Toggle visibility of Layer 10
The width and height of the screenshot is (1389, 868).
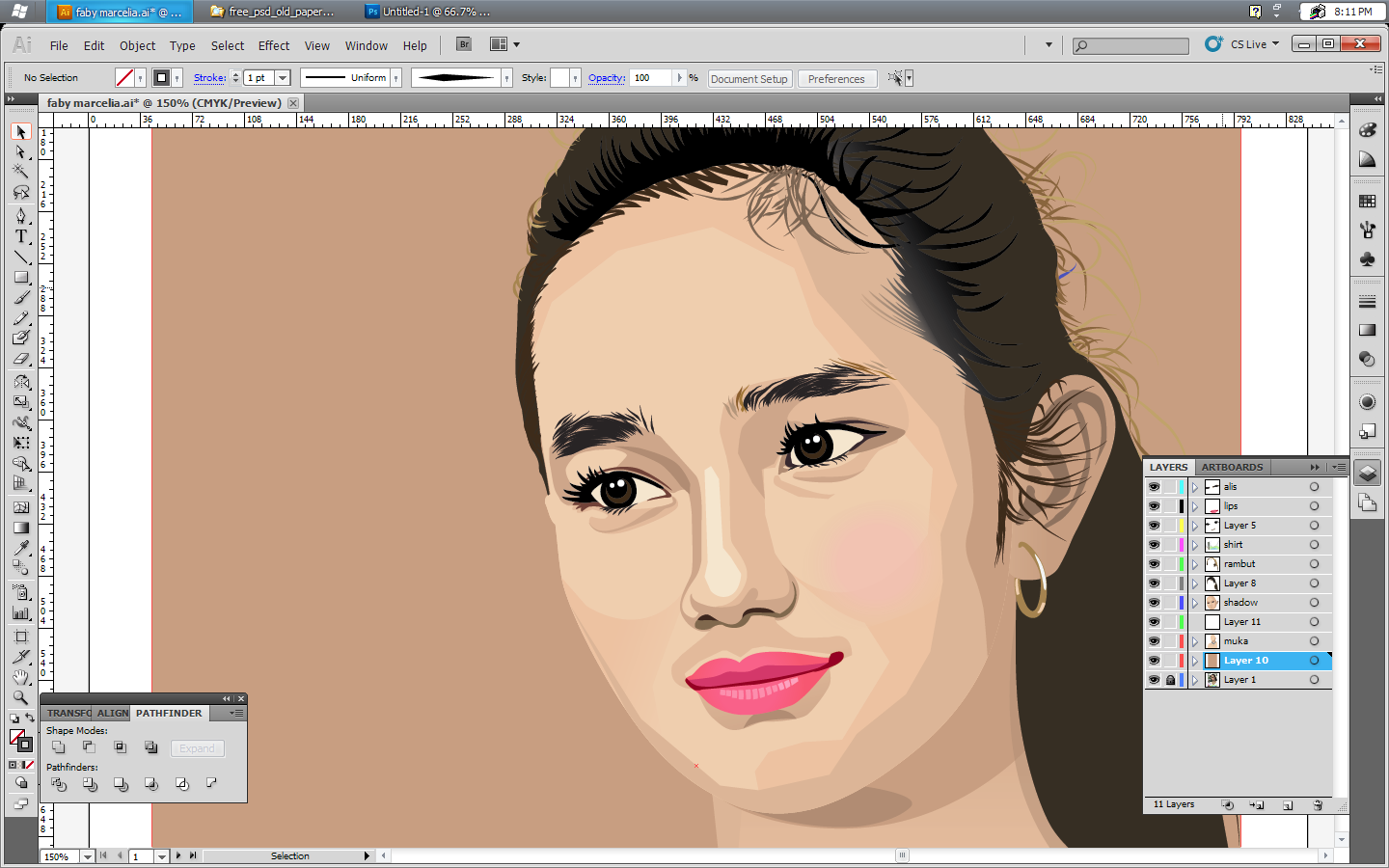[x=1154, y=661]
